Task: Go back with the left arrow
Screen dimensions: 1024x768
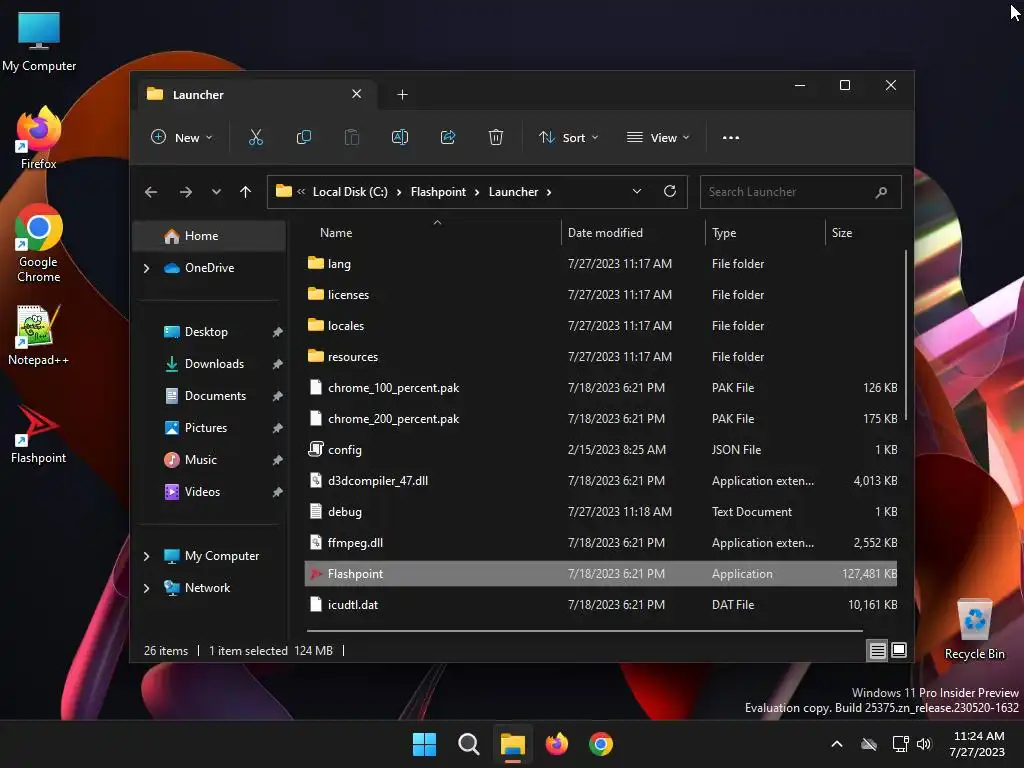Action: (x=151, y=192)
